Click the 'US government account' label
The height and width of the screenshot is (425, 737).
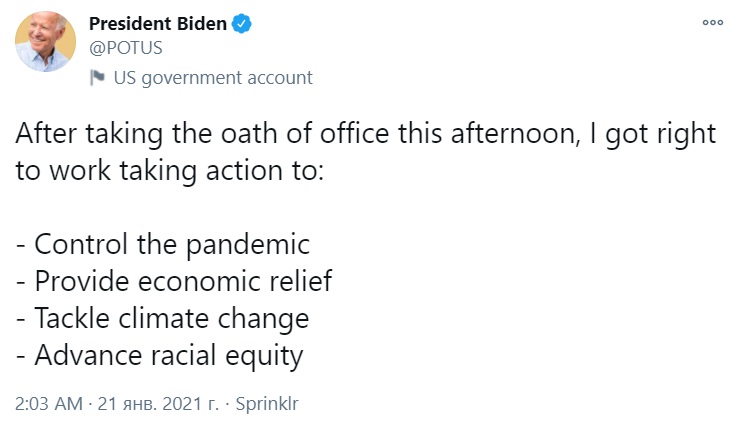[213, 78]
